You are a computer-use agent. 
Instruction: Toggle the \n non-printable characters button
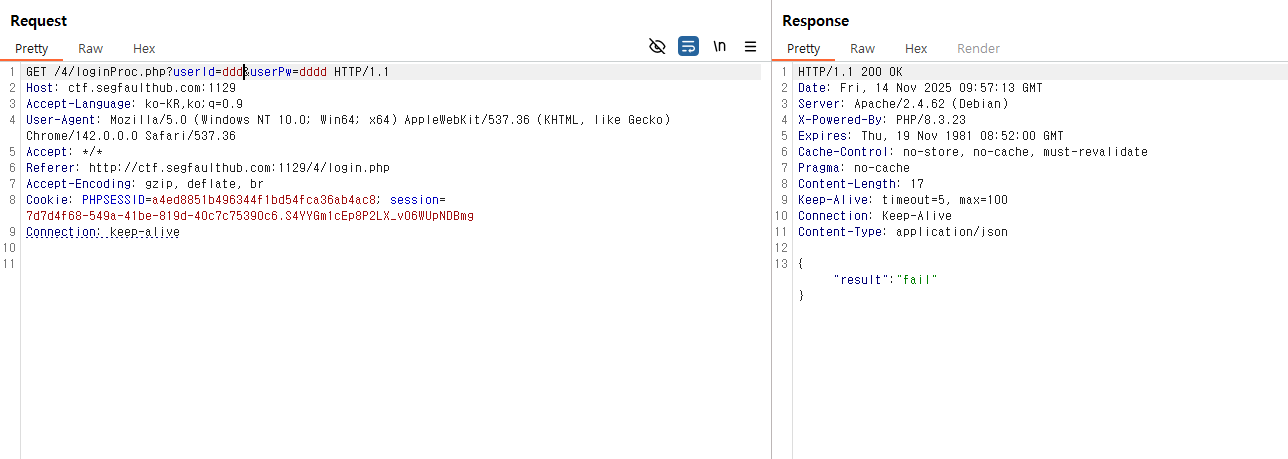pos(719,47)
